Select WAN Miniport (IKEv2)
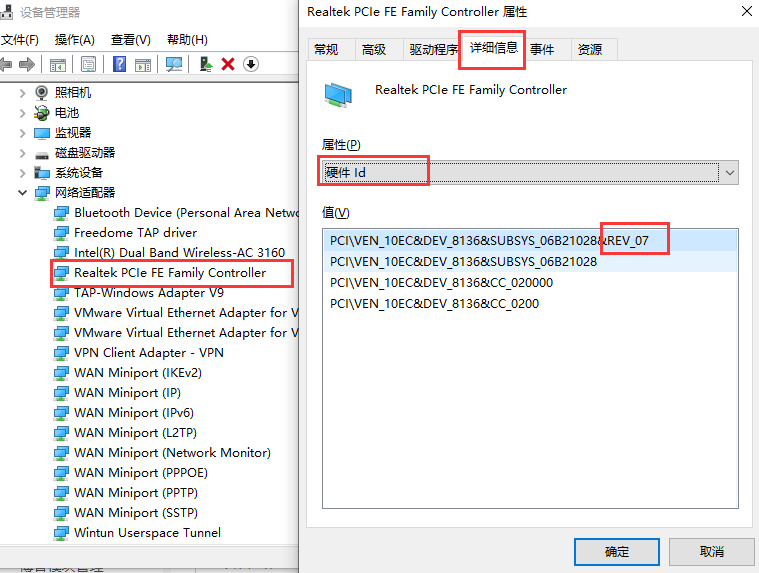759x573 pixels. point(138,373)
